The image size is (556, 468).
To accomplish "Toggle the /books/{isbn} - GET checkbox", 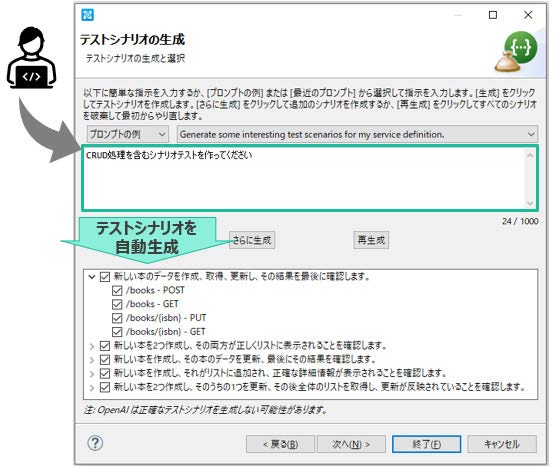I will click(x=117, y=332).
